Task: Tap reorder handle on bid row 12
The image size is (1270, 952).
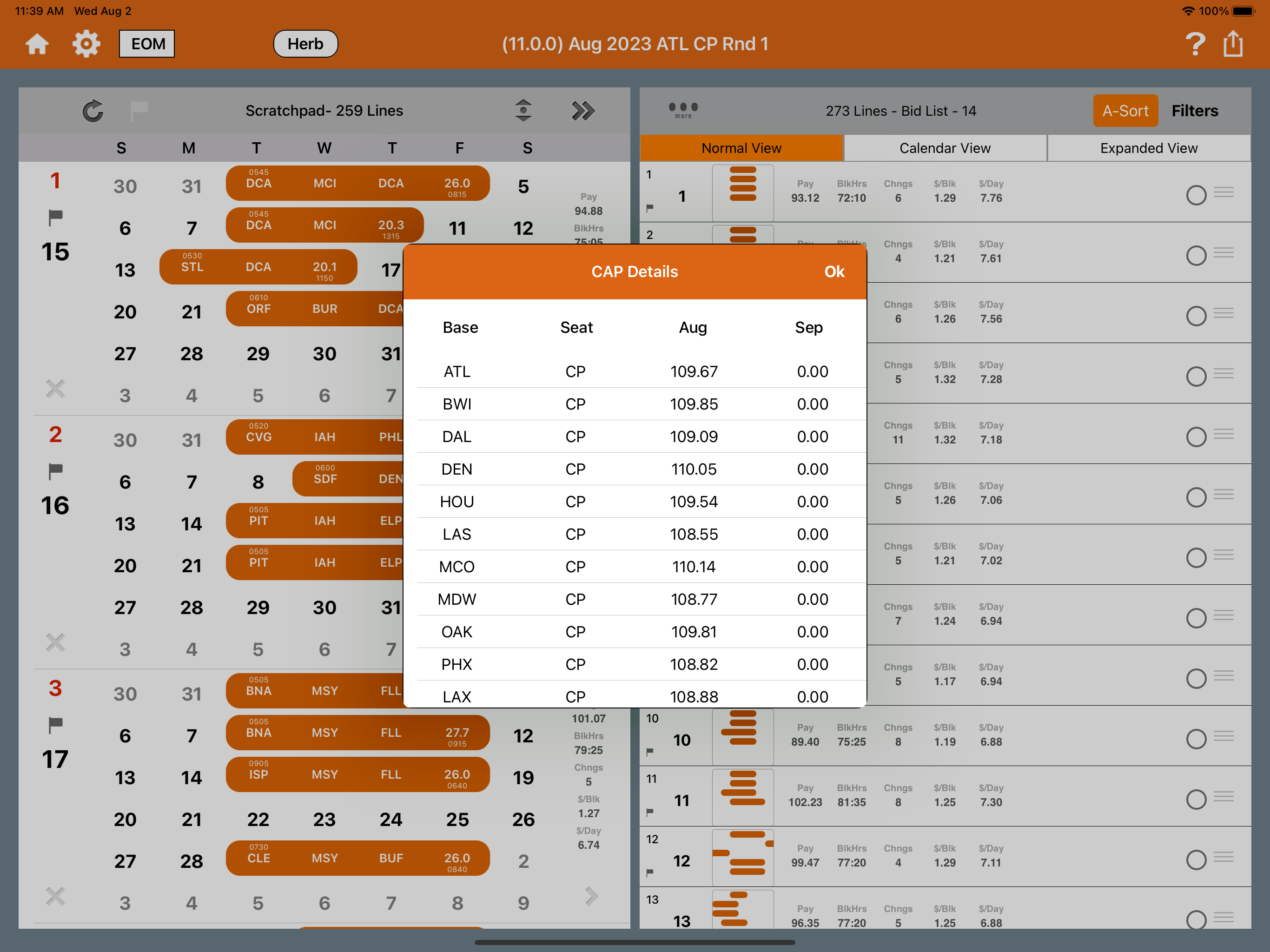Action: pyautogui.click(x=1224, y=857)
